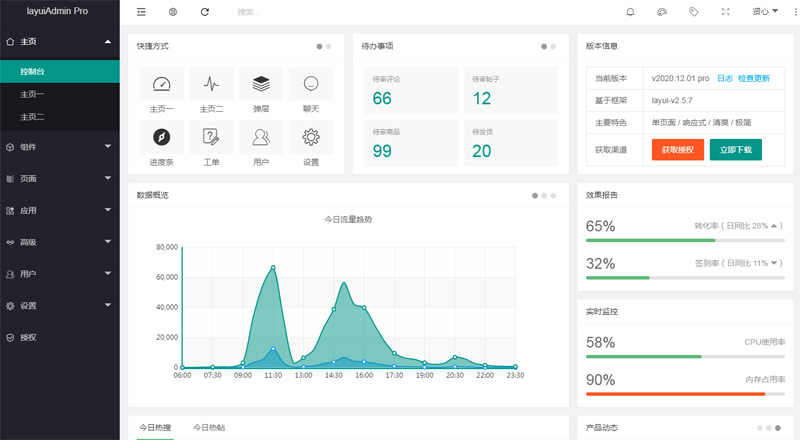Click the 组件 component icon in sidebar
This screenshot has height=440, width=800.
tap(10, 147)
